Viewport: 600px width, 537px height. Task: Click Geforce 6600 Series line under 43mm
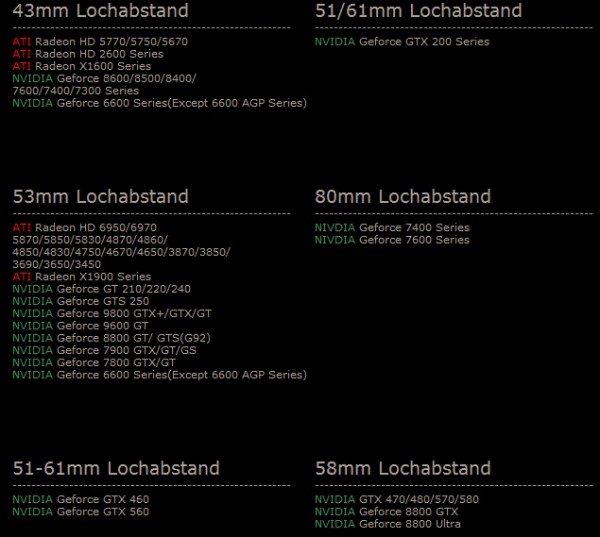(x=160, y=103)
